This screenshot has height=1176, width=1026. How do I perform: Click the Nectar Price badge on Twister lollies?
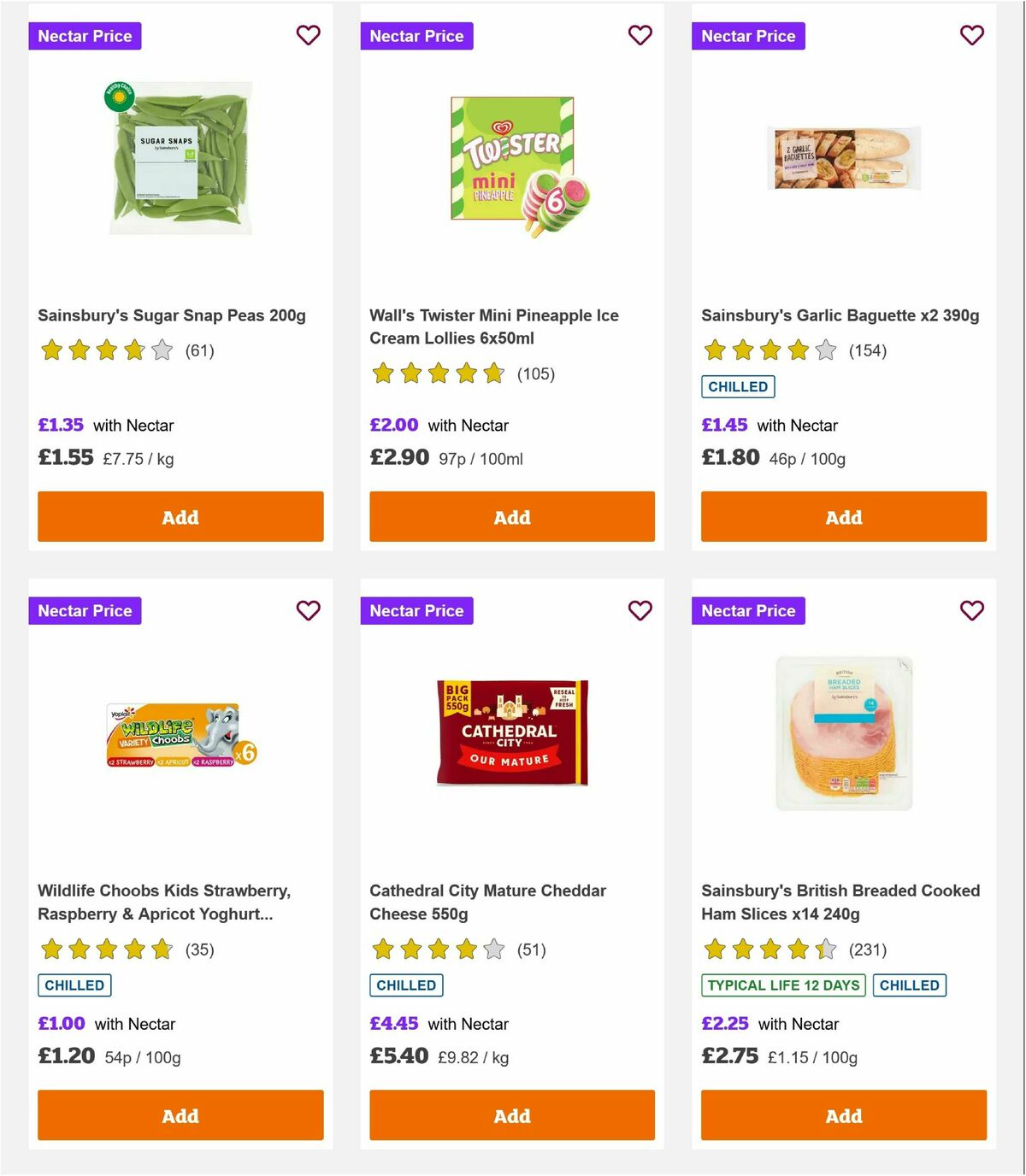(x=417, y=36)
